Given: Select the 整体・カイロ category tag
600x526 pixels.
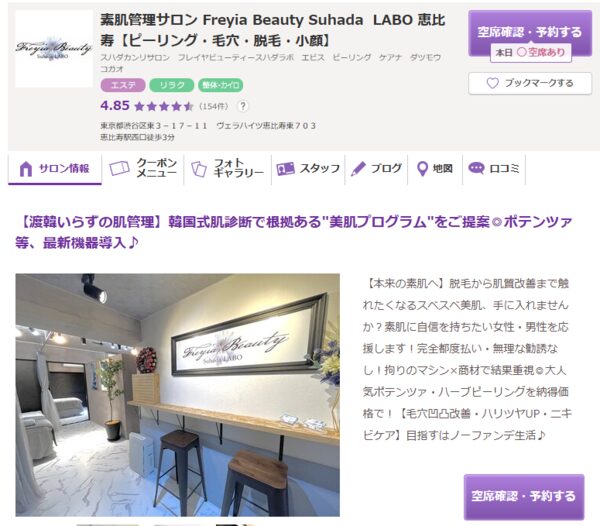Looking at the screenshot, I should (220, 85).
